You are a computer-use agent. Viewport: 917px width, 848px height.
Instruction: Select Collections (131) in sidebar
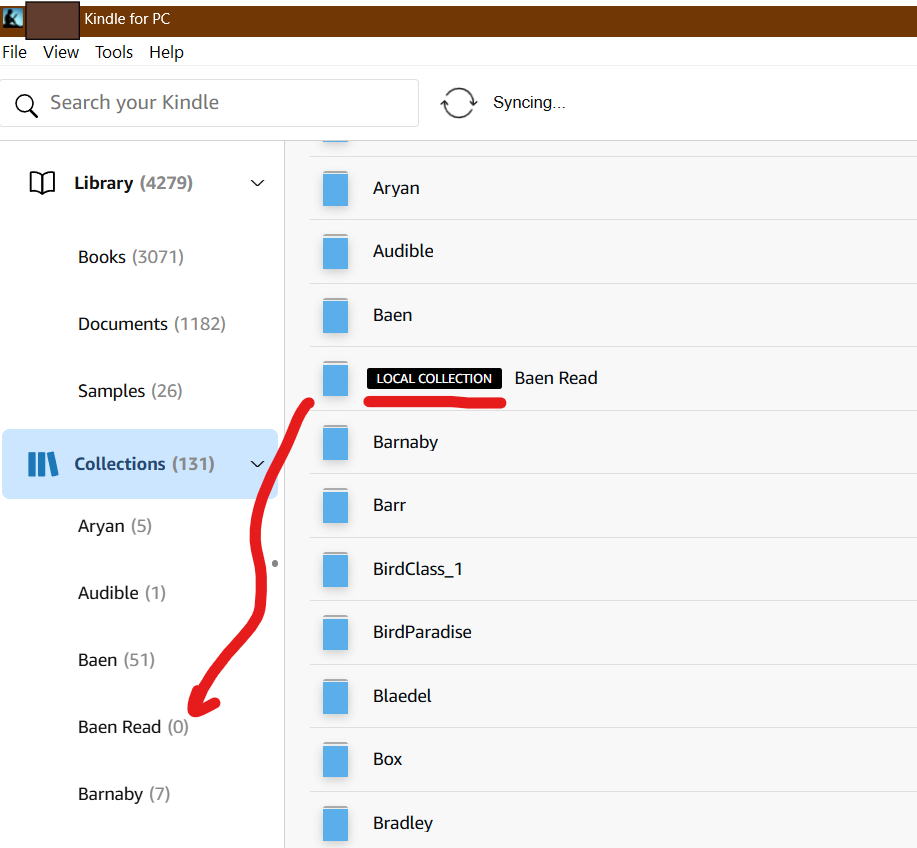tap(140, 464)
